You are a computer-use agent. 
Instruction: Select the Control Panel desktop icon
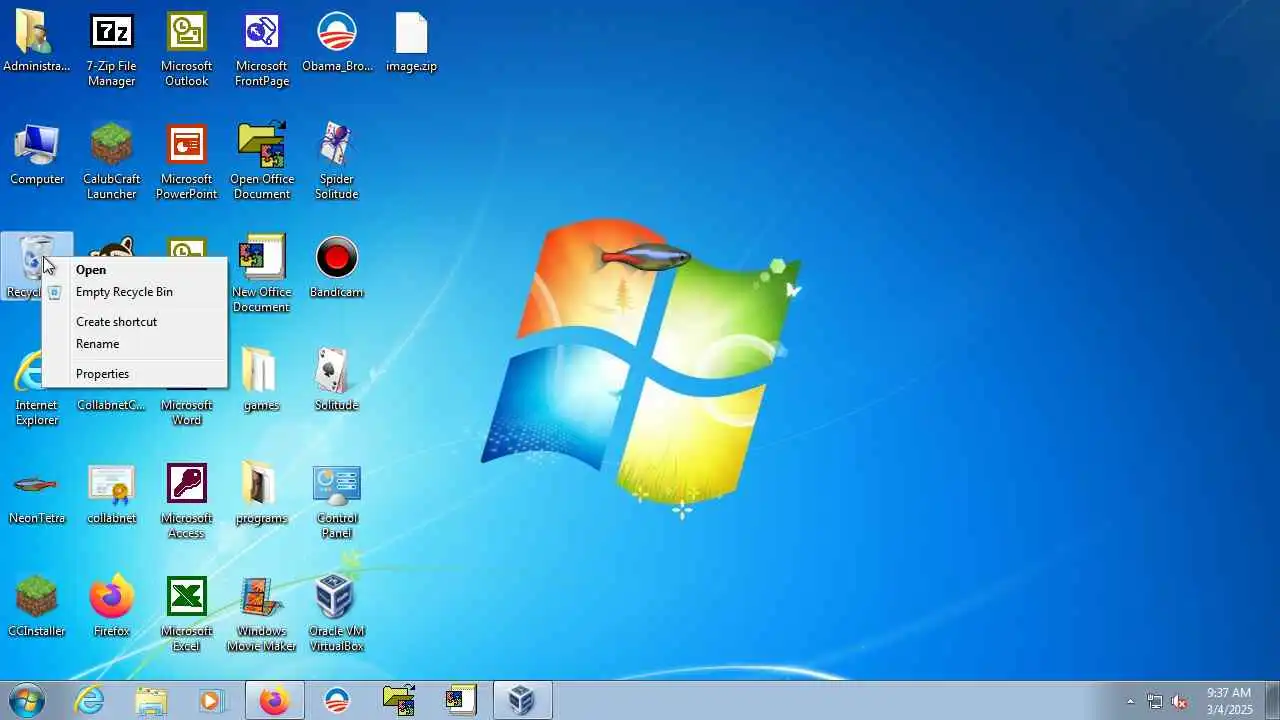click(x=337, y=501)
